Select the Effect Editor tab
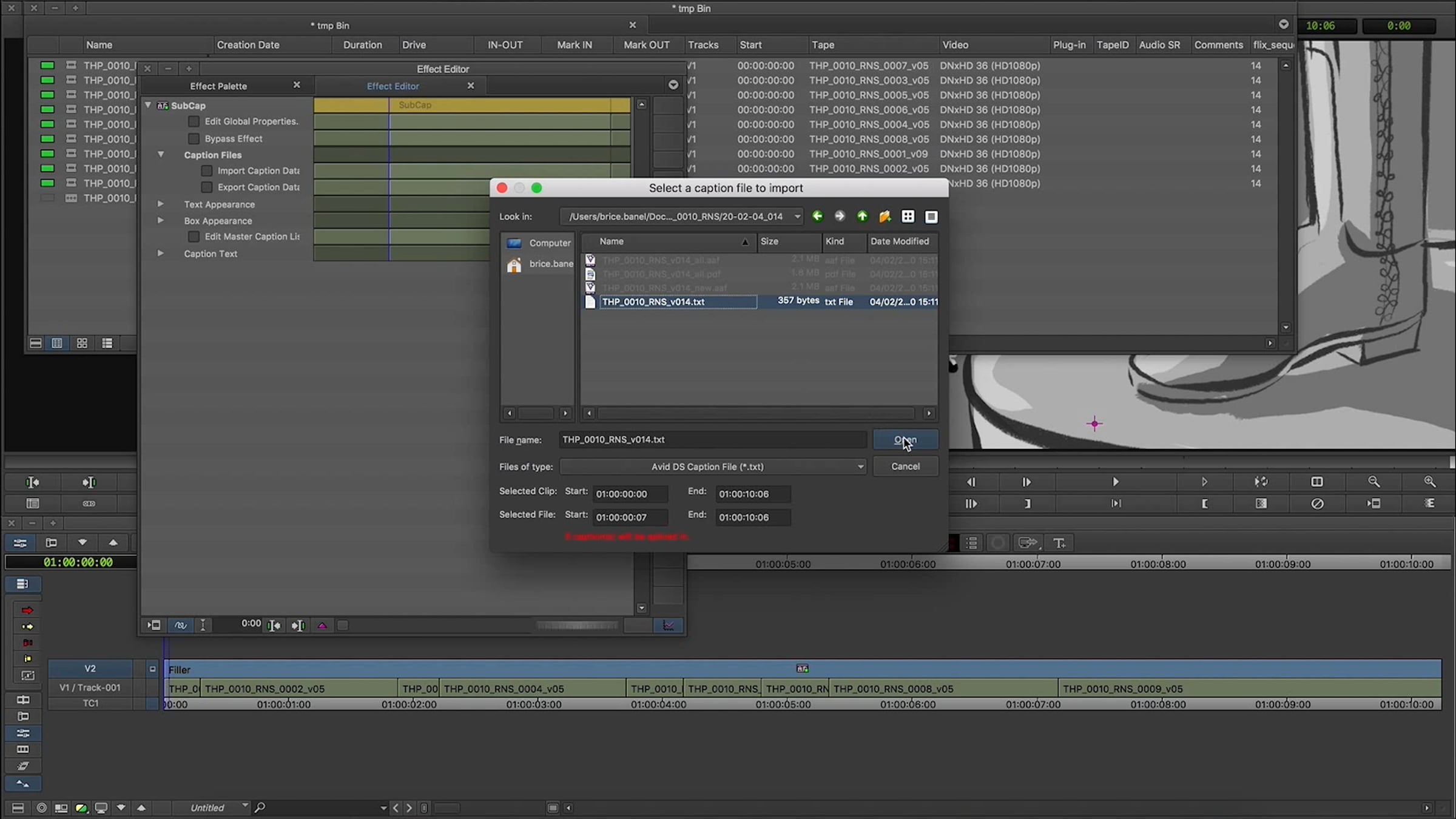1456x819 pixels. click(x=393, y=86)
